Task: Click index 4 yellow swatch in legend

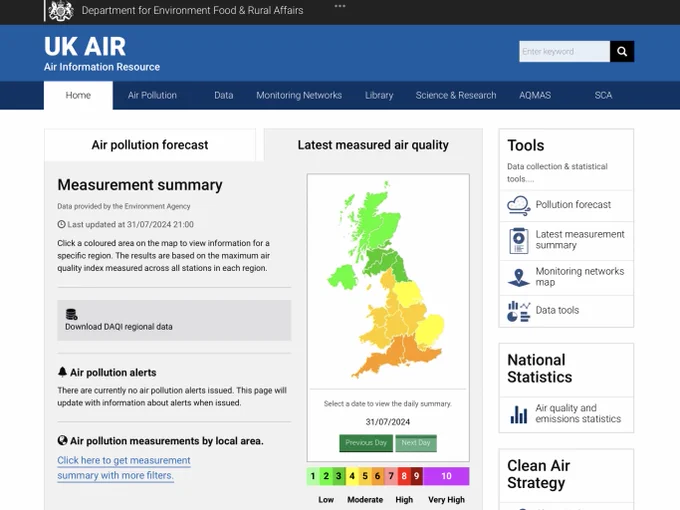Action: (352, 476)
